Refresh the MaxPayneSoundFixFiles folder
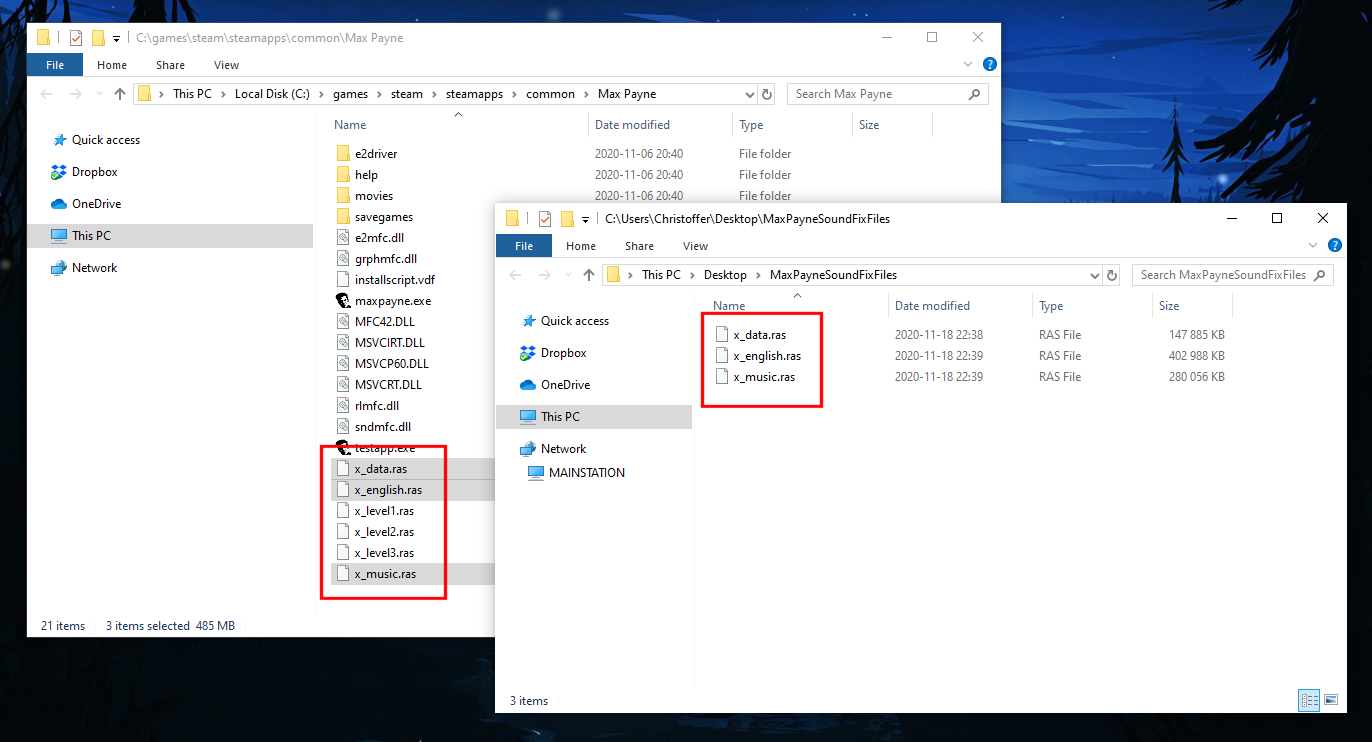Viewport: 1372px width, 742px height. click(1111, 274)
